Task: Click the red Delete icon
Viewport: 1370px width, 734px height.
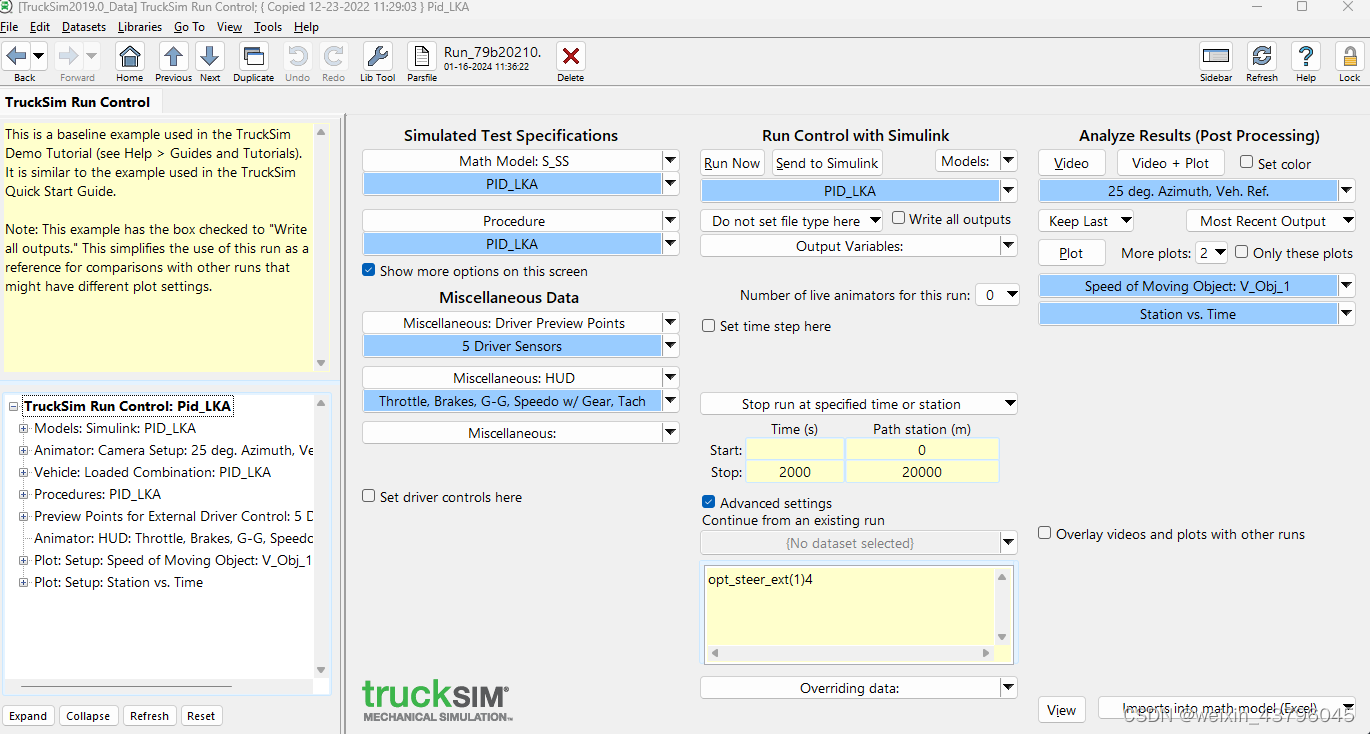Action: 571,56
